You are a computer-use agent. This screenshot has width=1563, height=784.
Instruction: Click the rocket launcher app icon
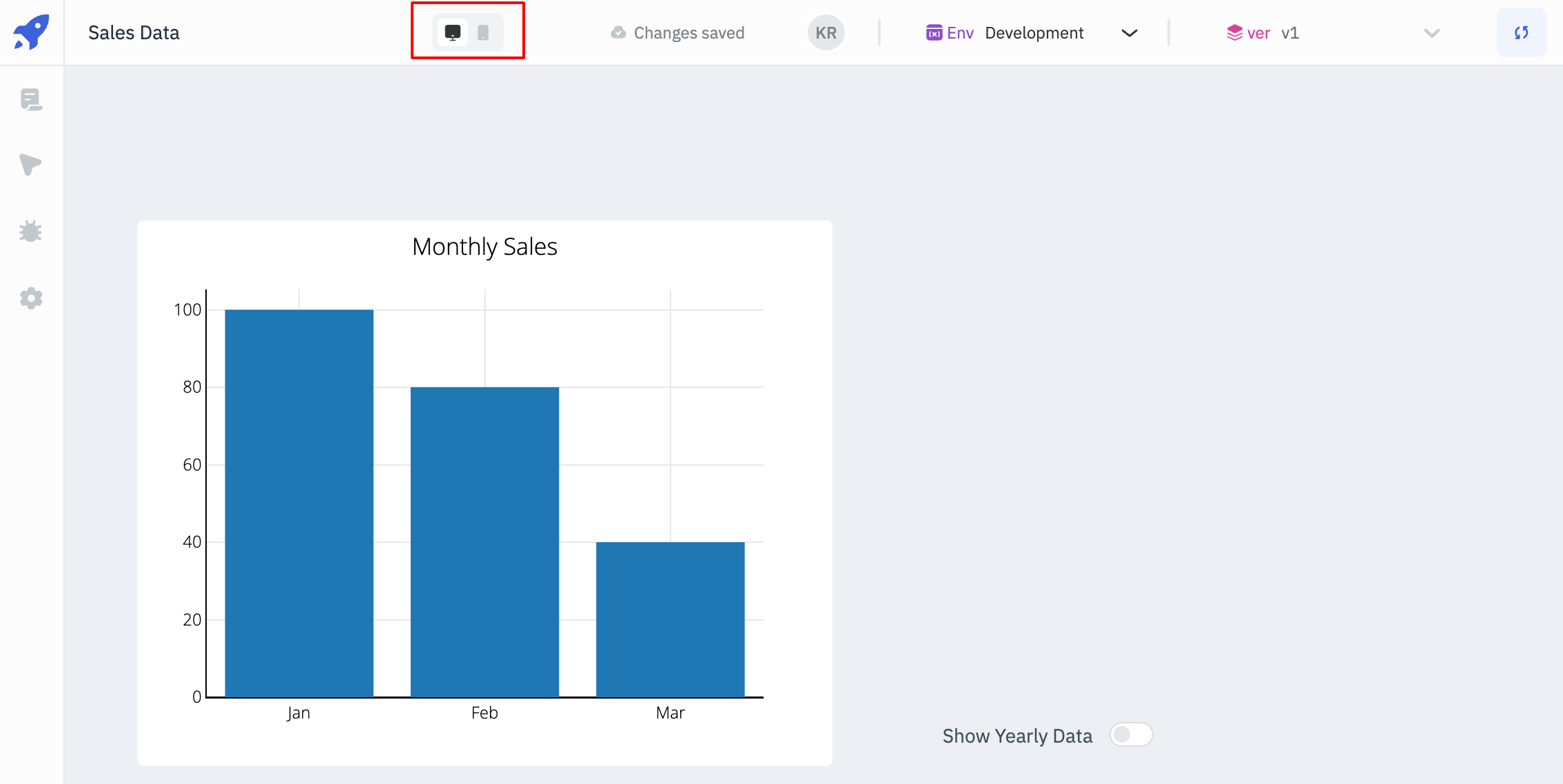[x=32, y=31]
